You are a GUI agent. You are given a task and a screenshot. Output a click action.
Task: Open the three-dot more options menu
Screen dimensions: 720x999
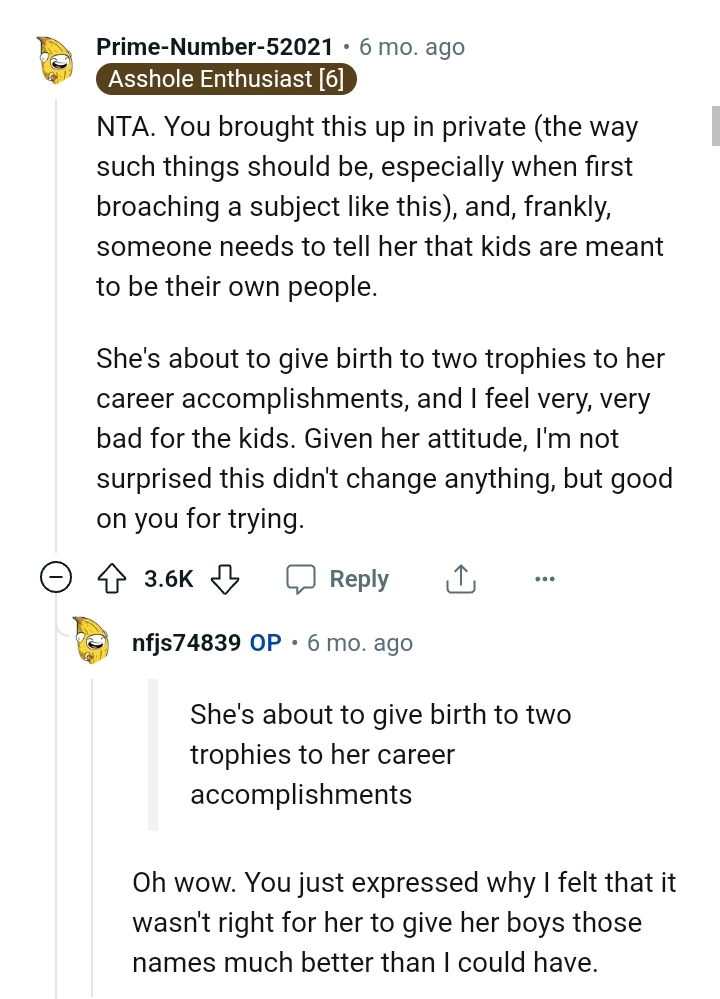coord(544,579)
